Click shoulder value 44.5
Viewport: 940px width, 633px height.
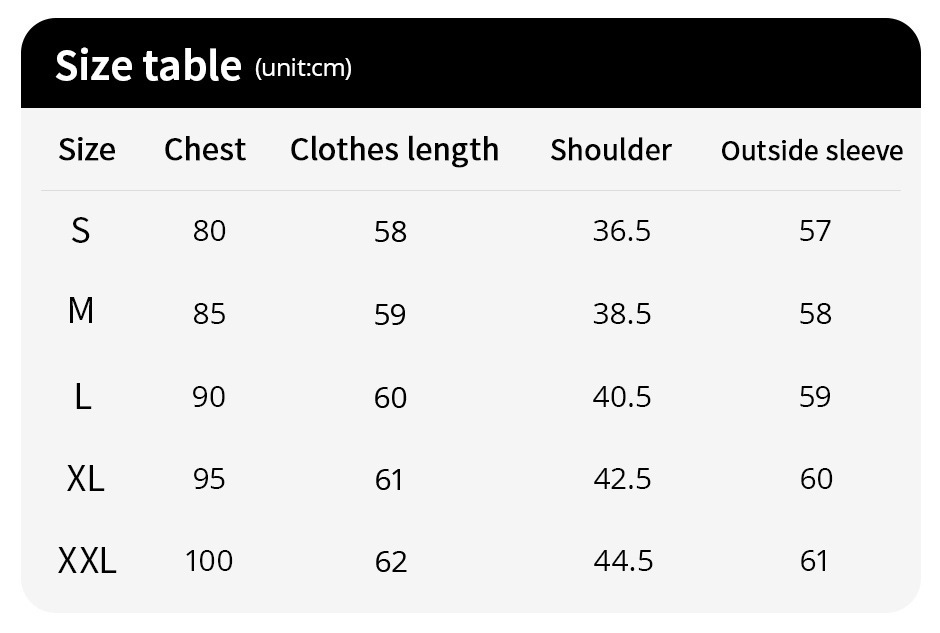point(623,561)
